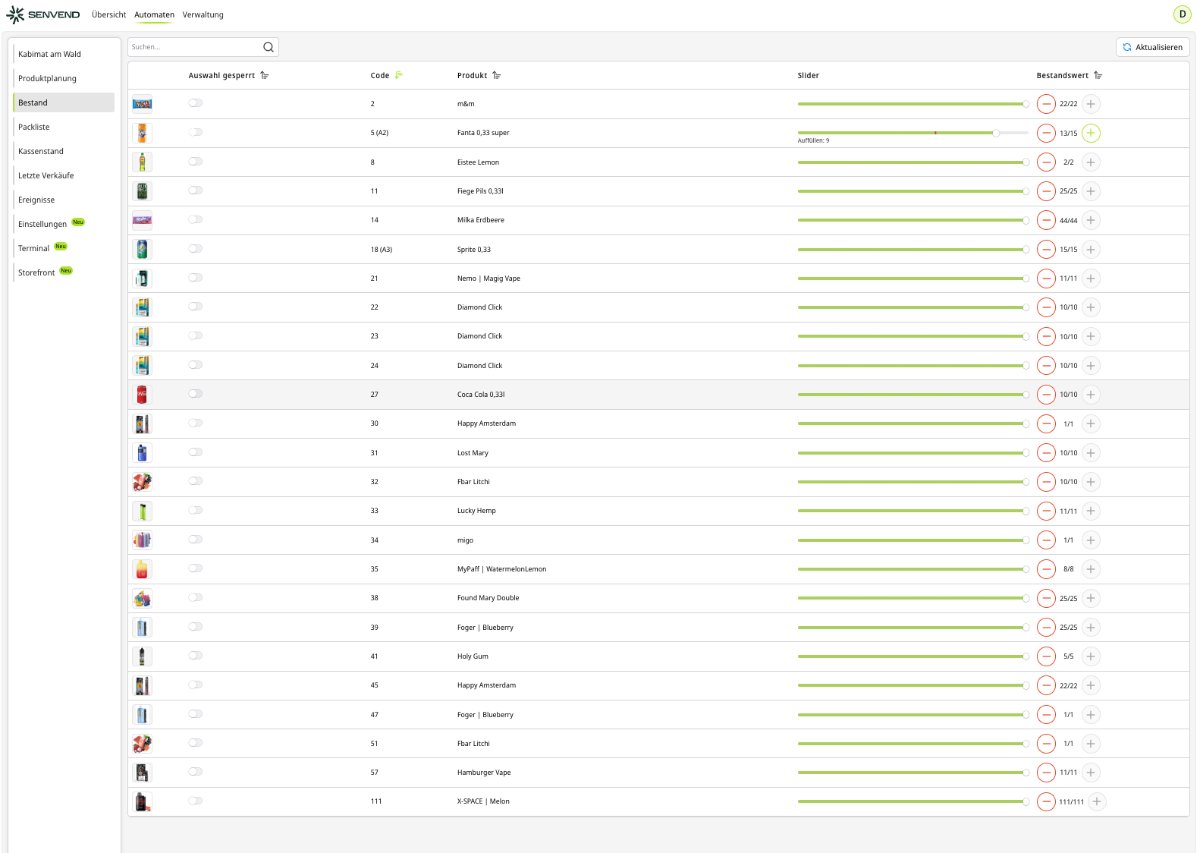Viewport: 1200px width, 853px height.
Task: Select Packliste in the sidebar
Action: [64, 127]
